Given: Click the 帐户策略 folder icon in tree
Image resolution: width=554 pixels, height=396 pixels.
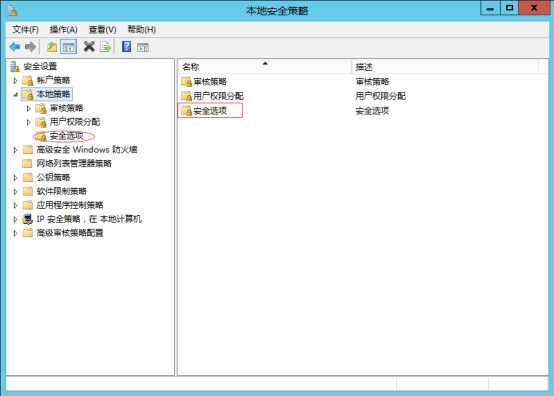Looking at the screenshot, I should point(28,81).
